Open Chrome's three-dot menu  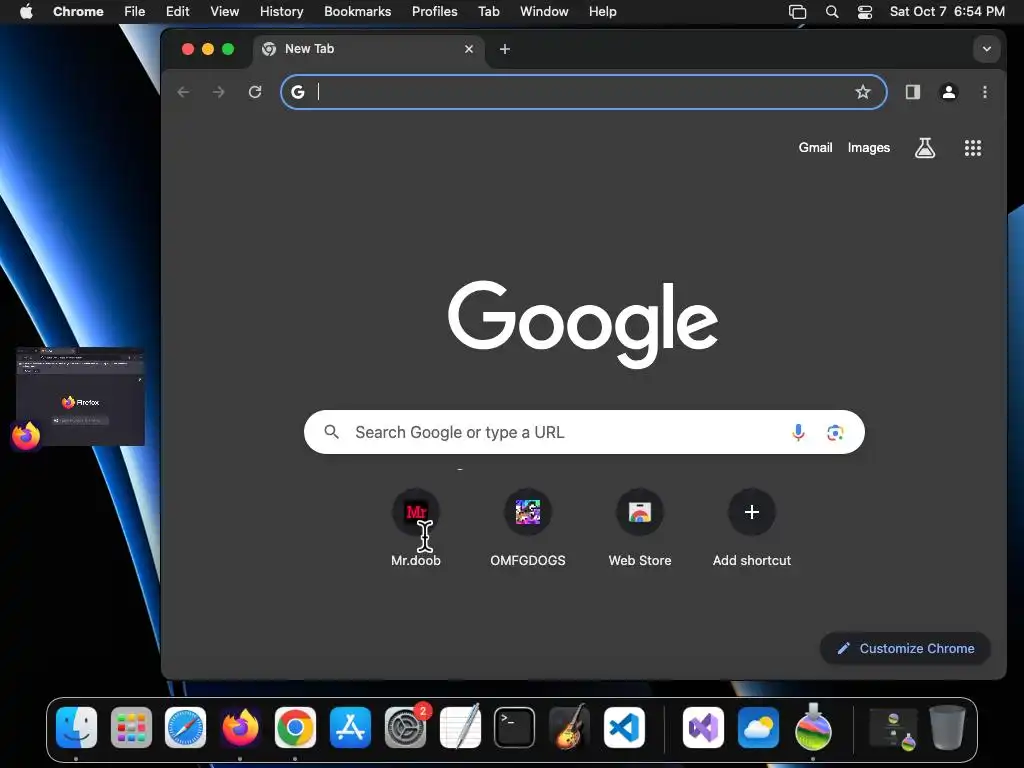(x=985, y=92)
